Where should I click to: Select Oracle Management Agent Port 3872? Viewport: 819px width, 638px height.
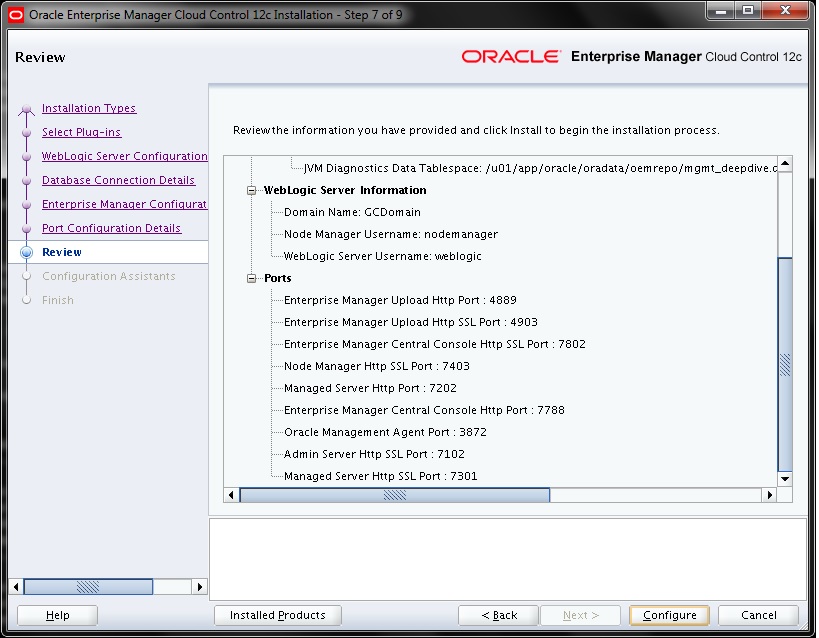pyautogui.click(x=385, y=432)
